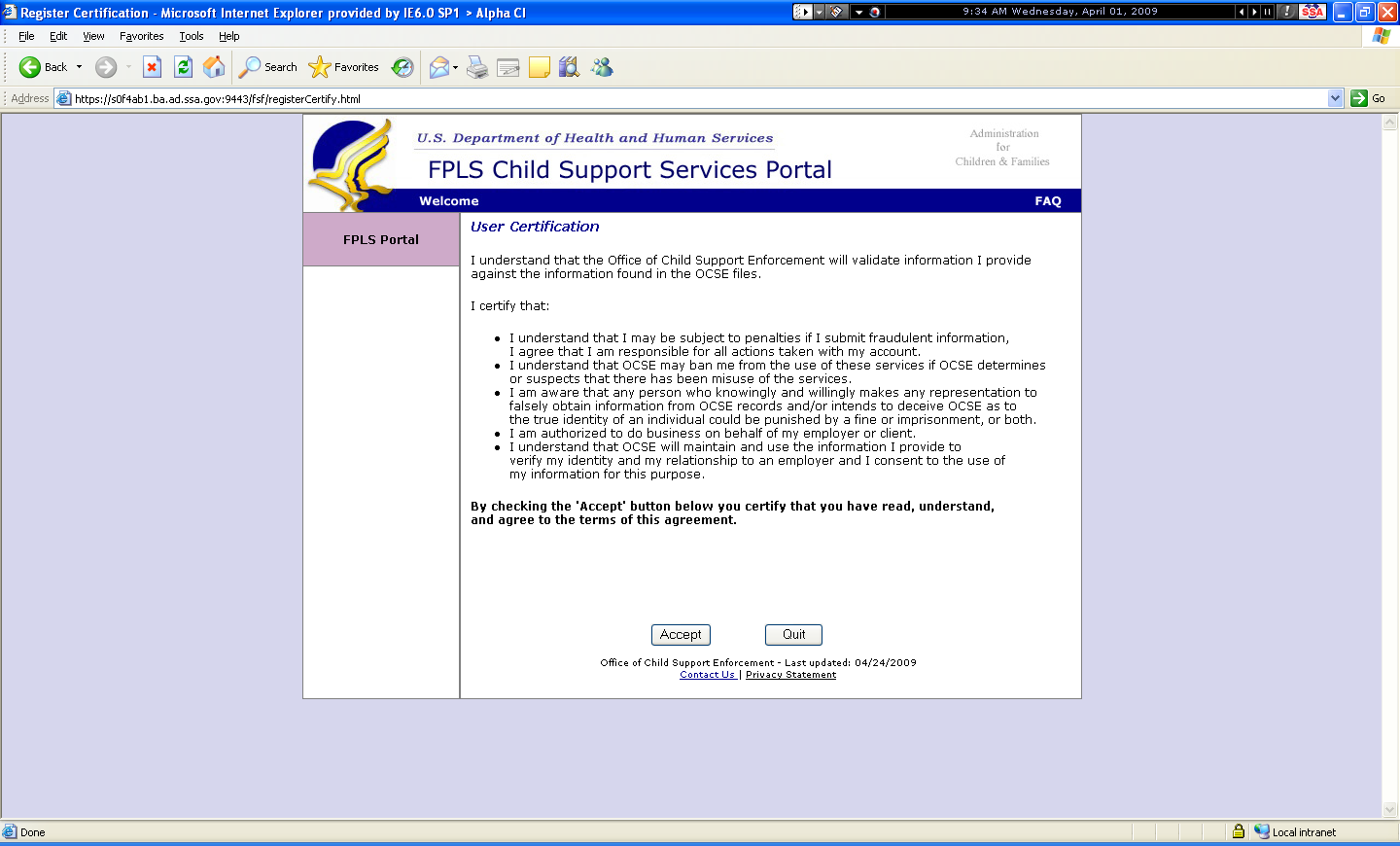
Task: Click the Local intranet zone icon
Action: (x=1262, y=831)
